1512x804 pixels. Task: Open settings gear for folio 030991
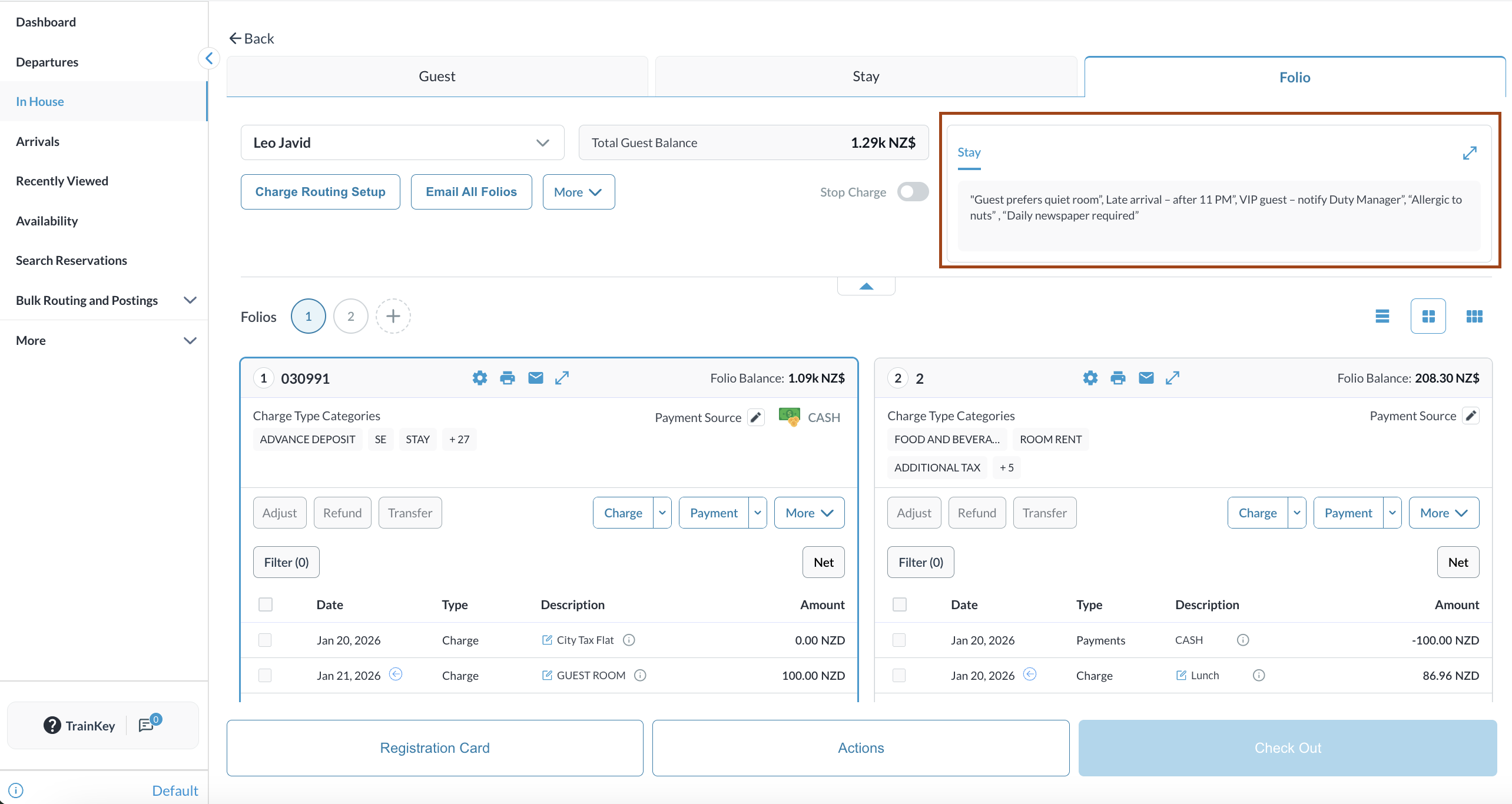click(x=479, y=378)
